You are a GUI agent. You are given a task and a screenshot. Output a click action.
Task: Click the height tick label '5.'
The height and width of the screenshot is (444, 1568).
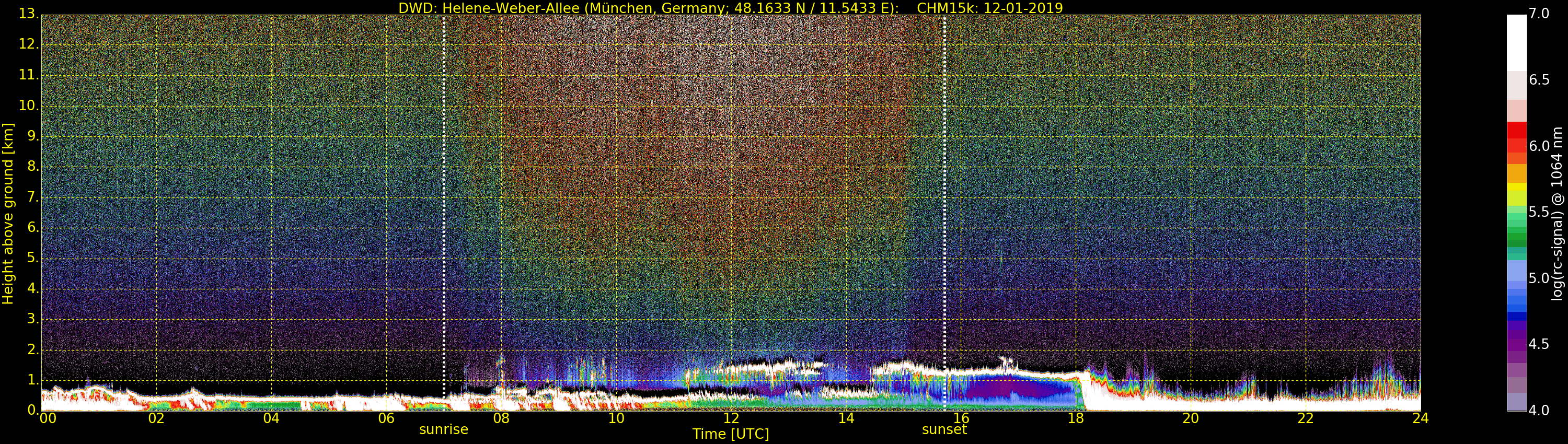33,258
